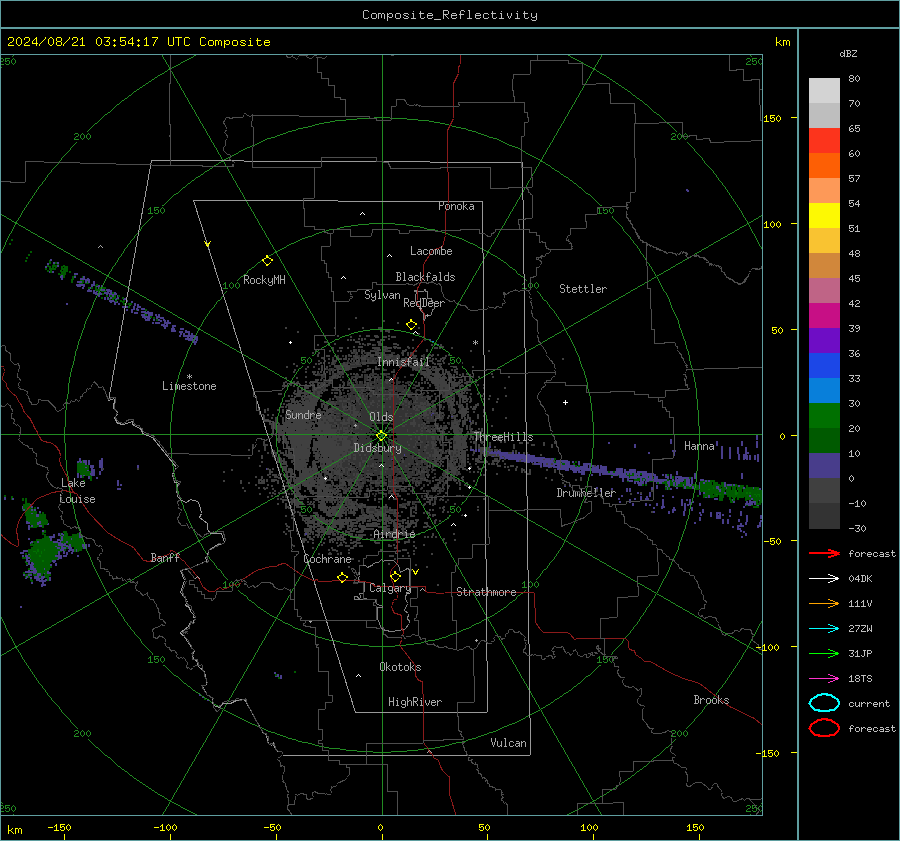Click the Okotoks town label

(400, 666)
